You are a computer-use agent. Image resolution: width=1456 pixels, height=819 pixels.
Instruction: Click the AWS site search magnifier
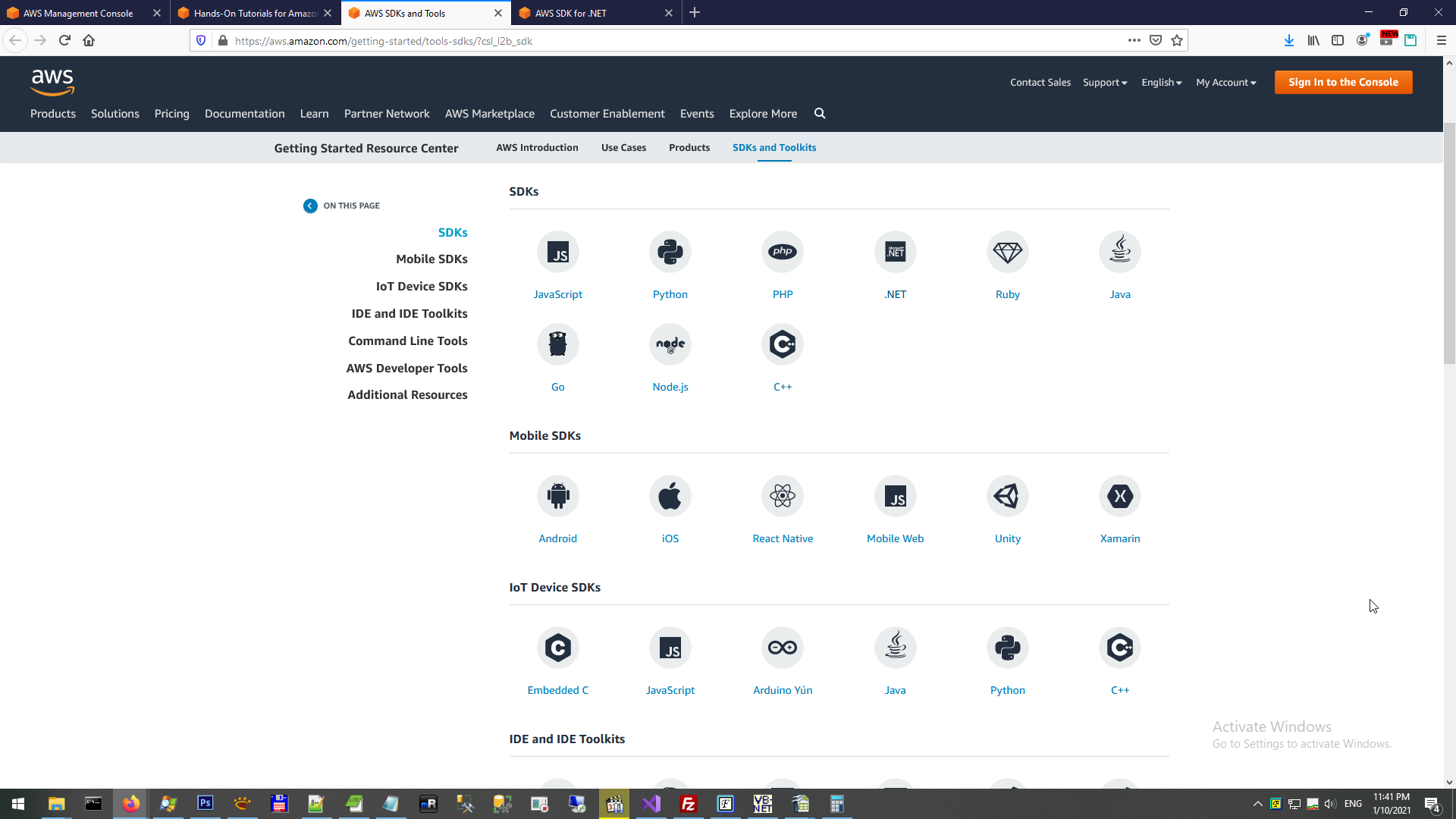820,113
